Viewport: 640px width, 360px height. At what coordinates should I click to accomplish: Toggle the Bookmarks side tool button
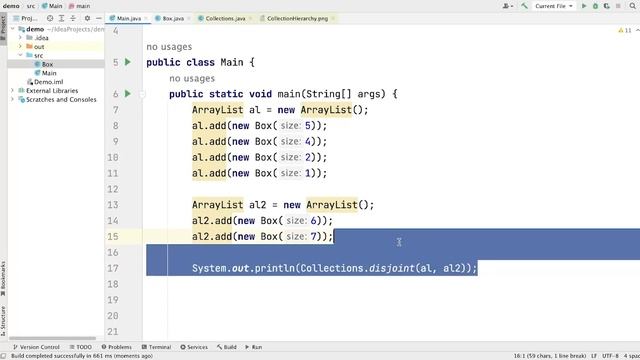click(x=3, y=278)
